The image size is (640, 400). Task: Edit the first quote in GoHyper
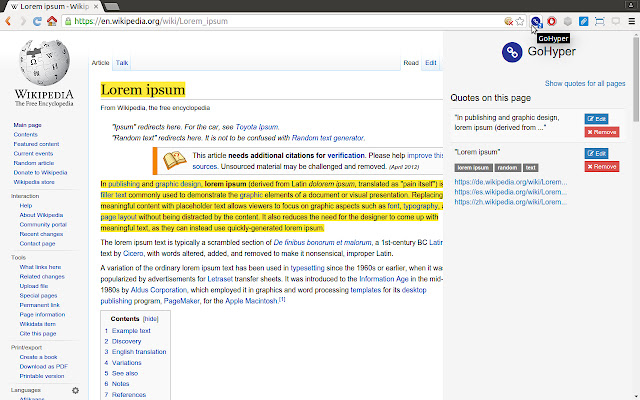tap(596, 119)
